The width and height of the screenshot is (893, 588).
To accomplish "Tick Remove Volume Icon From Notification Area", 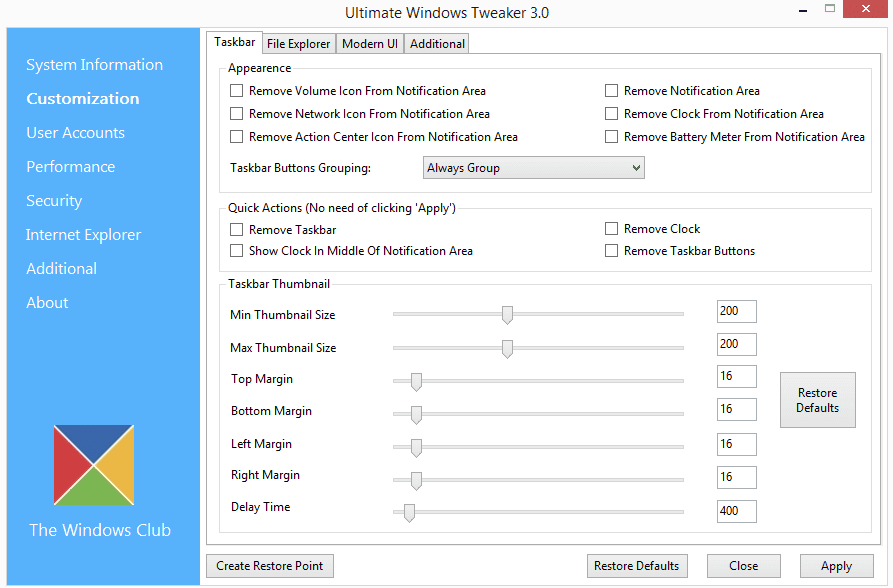I will tap(236, 91).
